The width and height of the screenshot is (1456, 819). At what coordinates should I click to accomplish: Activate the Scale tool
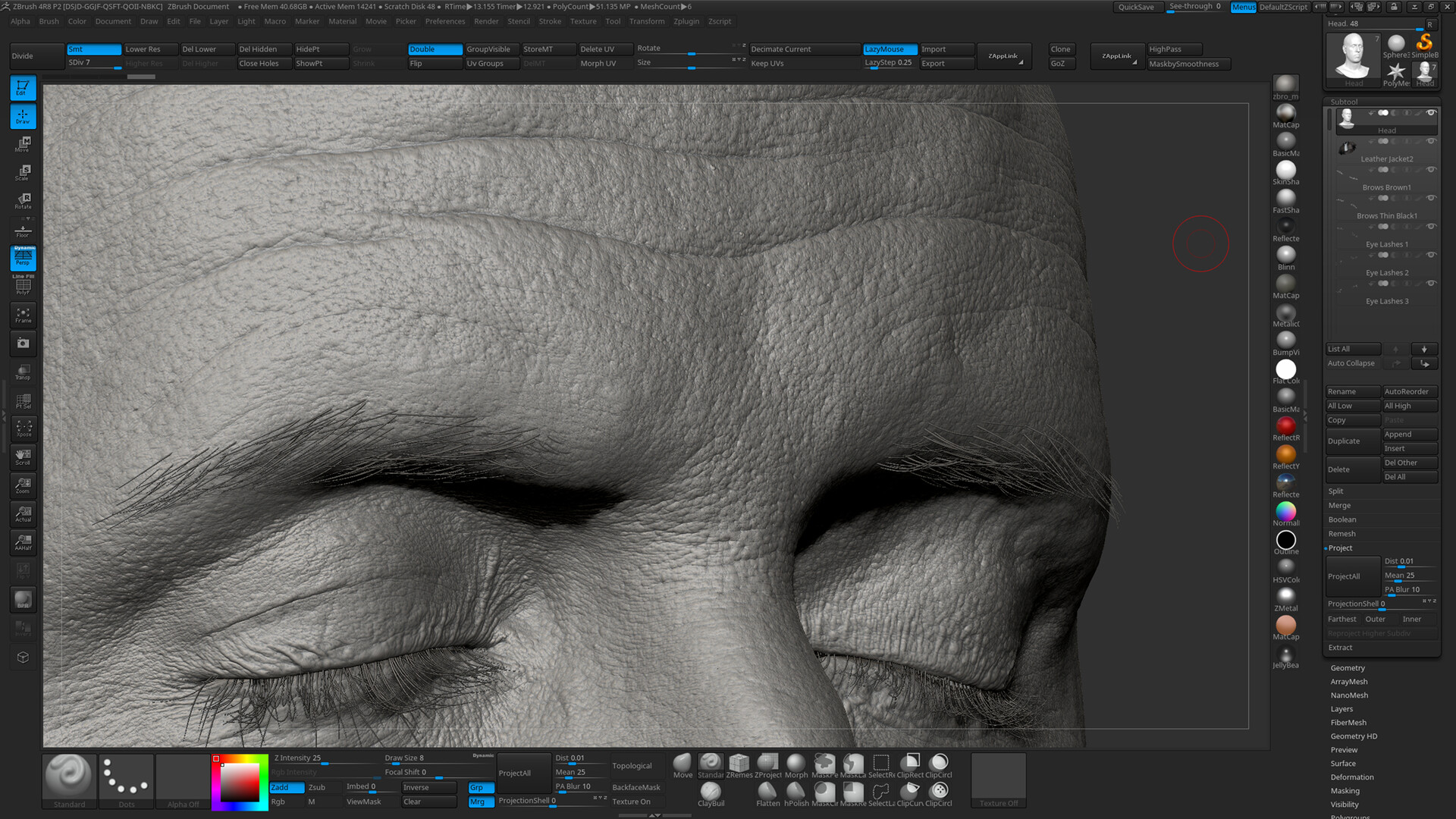22,173
